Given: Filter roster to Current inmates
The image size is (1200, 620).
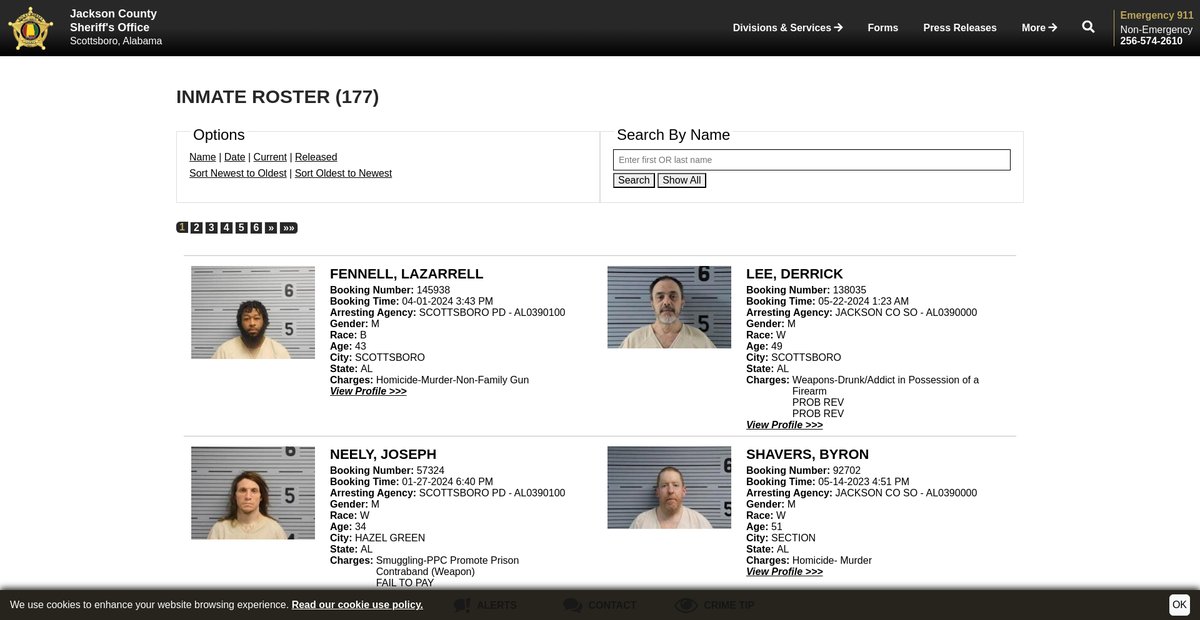Looking at the screenshot, I should [270, 157].
